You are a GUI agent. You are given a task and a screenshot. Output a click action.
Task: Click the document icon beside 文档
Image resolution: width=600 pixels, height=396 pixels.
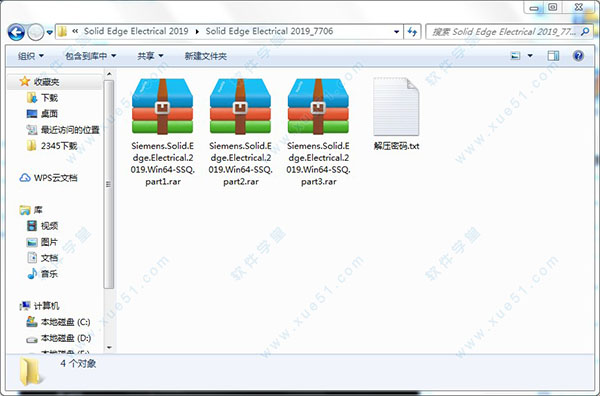pos(32,258)
